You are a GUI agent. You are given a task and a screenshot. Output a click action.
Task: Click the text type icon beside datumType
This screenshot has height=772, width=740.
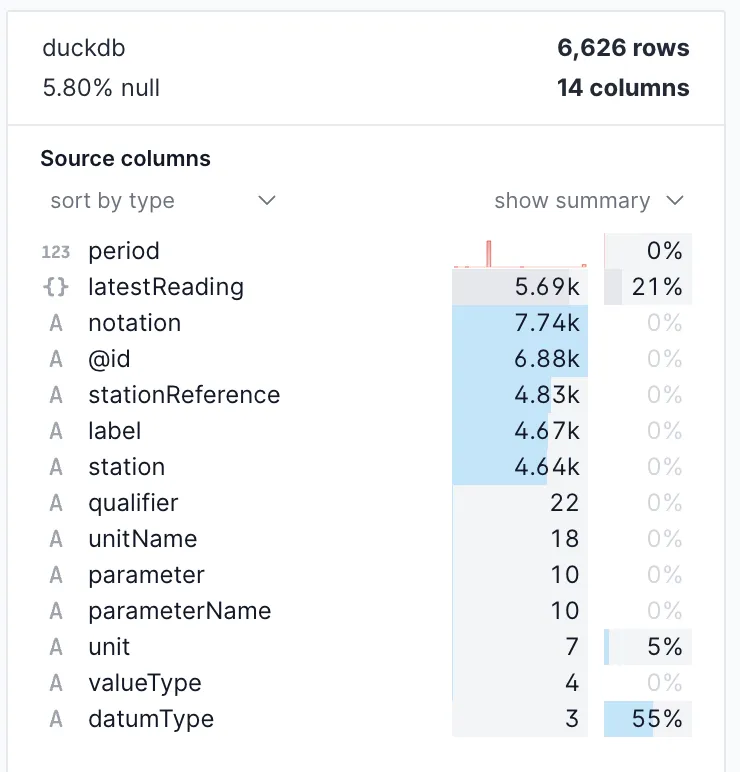(56, 720)
